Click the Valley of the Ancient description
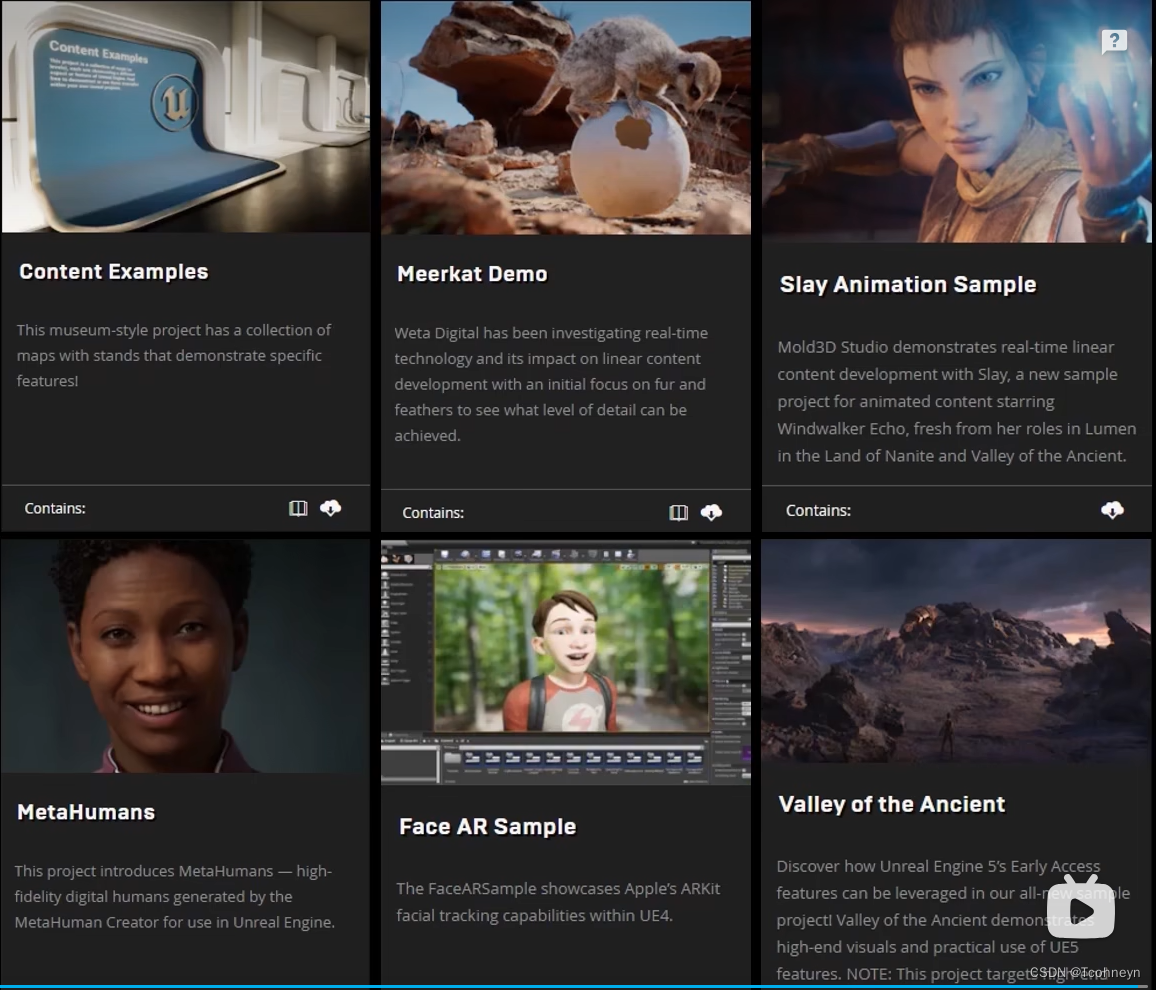Viewport: 1156px width, 990px height. pyautogui.click(x=953, y=920)
